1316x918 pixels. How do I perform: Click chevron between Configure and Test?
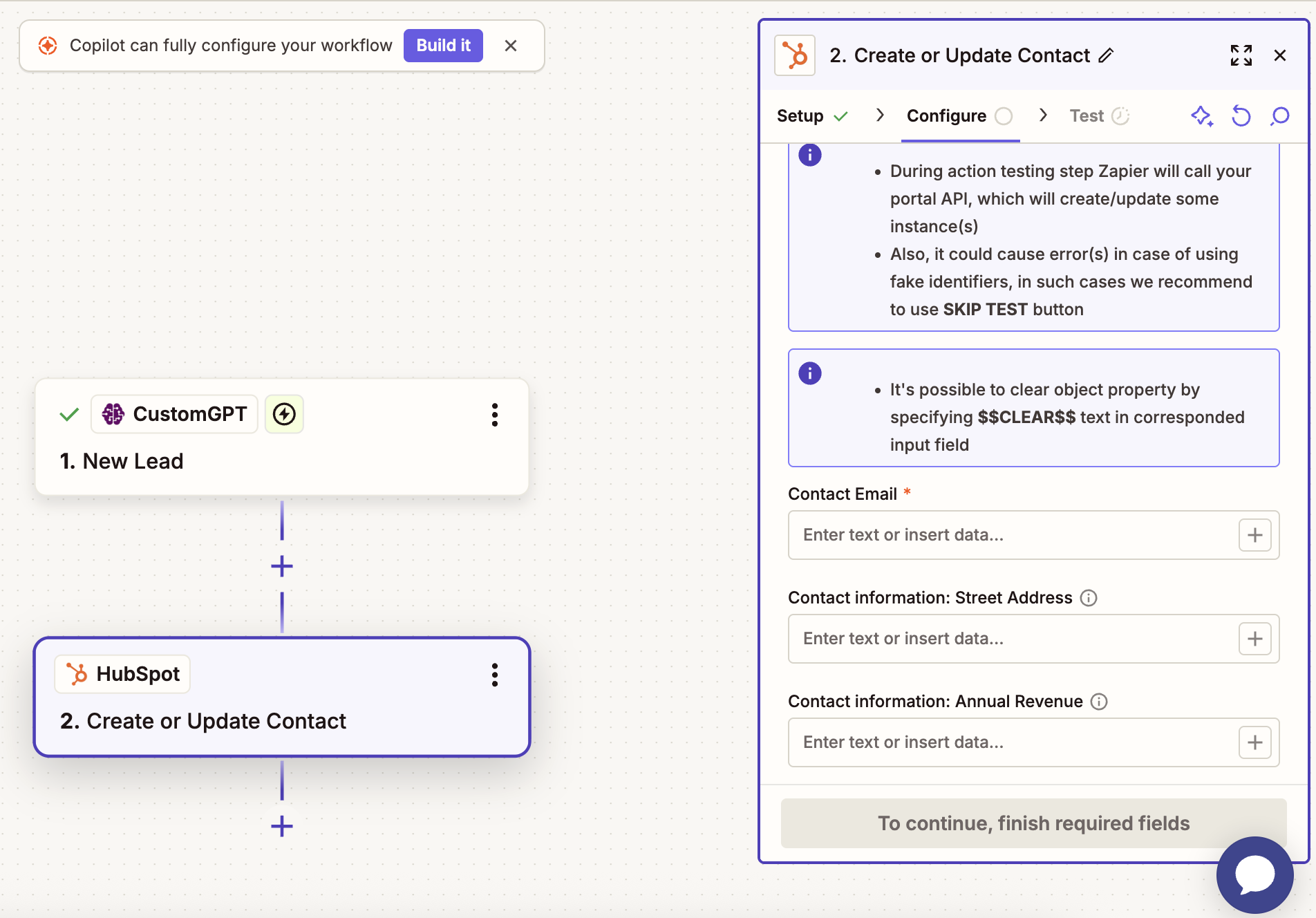tap(1043, 115)
